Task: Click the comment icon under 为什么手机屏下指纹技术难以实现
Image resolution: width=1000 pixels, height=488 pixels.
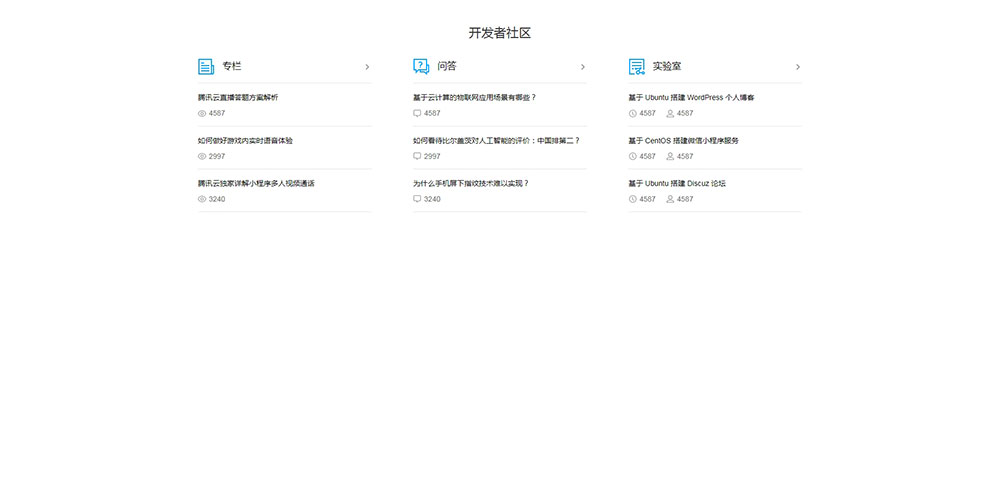Action: (x=417, y=199)
